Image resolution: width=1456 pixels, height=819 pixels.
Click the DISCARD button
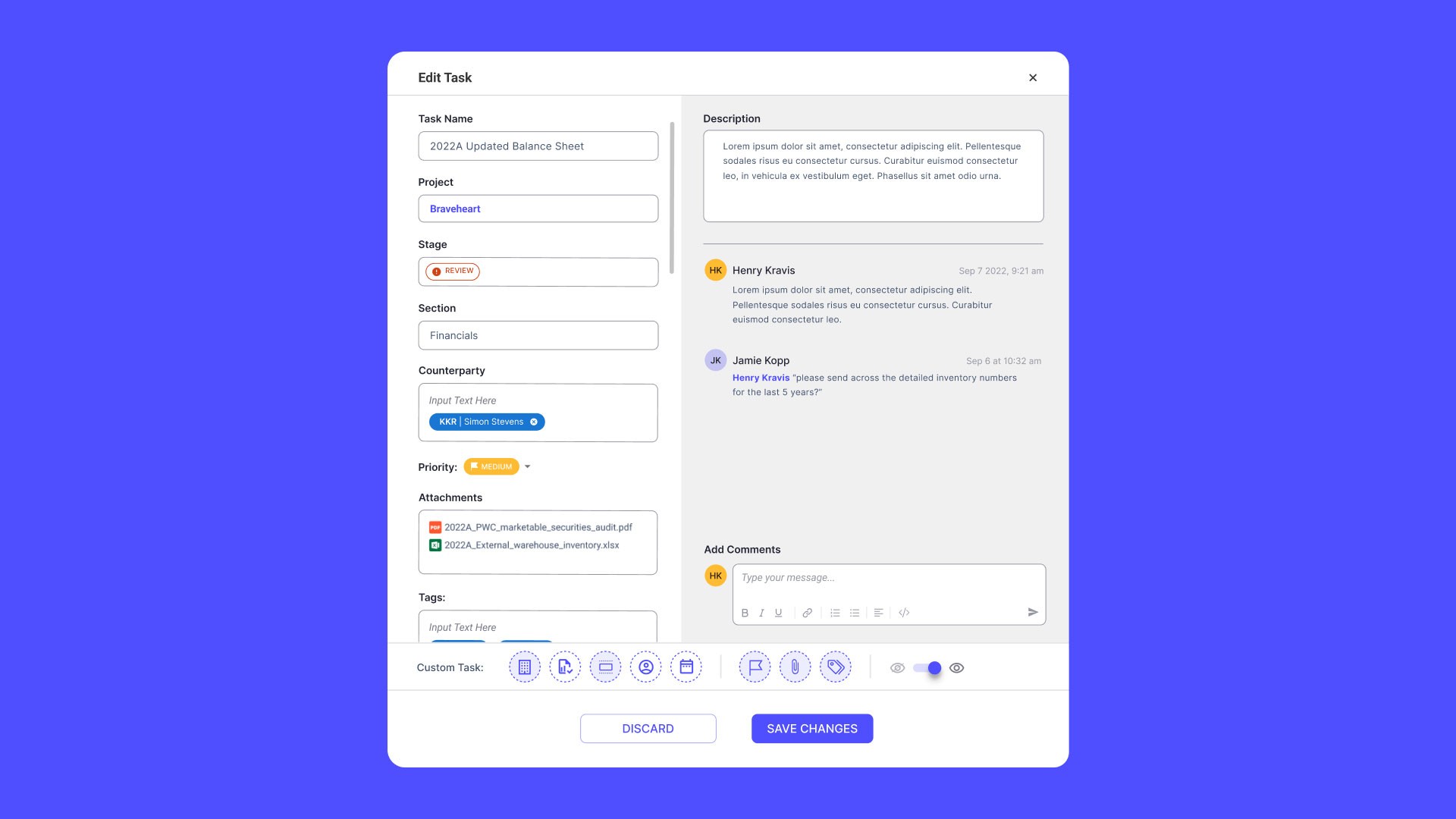[x=648, y=728]
